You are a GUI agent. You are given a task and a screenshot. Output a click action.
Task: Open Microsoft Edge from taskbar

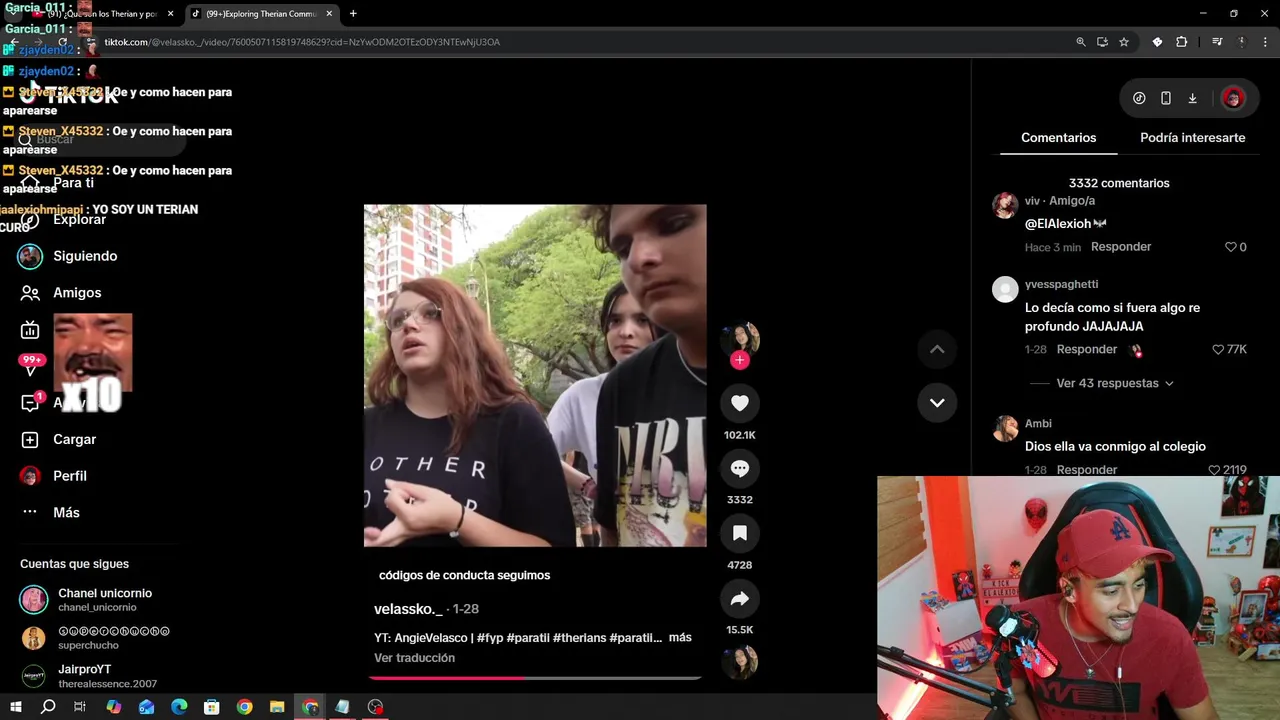pos(179,707)
